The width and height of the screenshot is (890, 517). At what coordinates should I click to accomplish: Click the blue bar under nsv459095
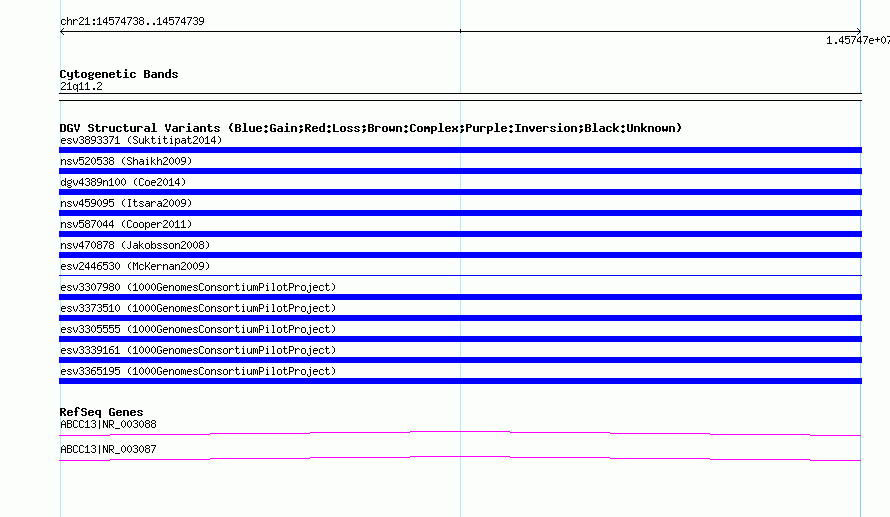[x=460, y=213]
